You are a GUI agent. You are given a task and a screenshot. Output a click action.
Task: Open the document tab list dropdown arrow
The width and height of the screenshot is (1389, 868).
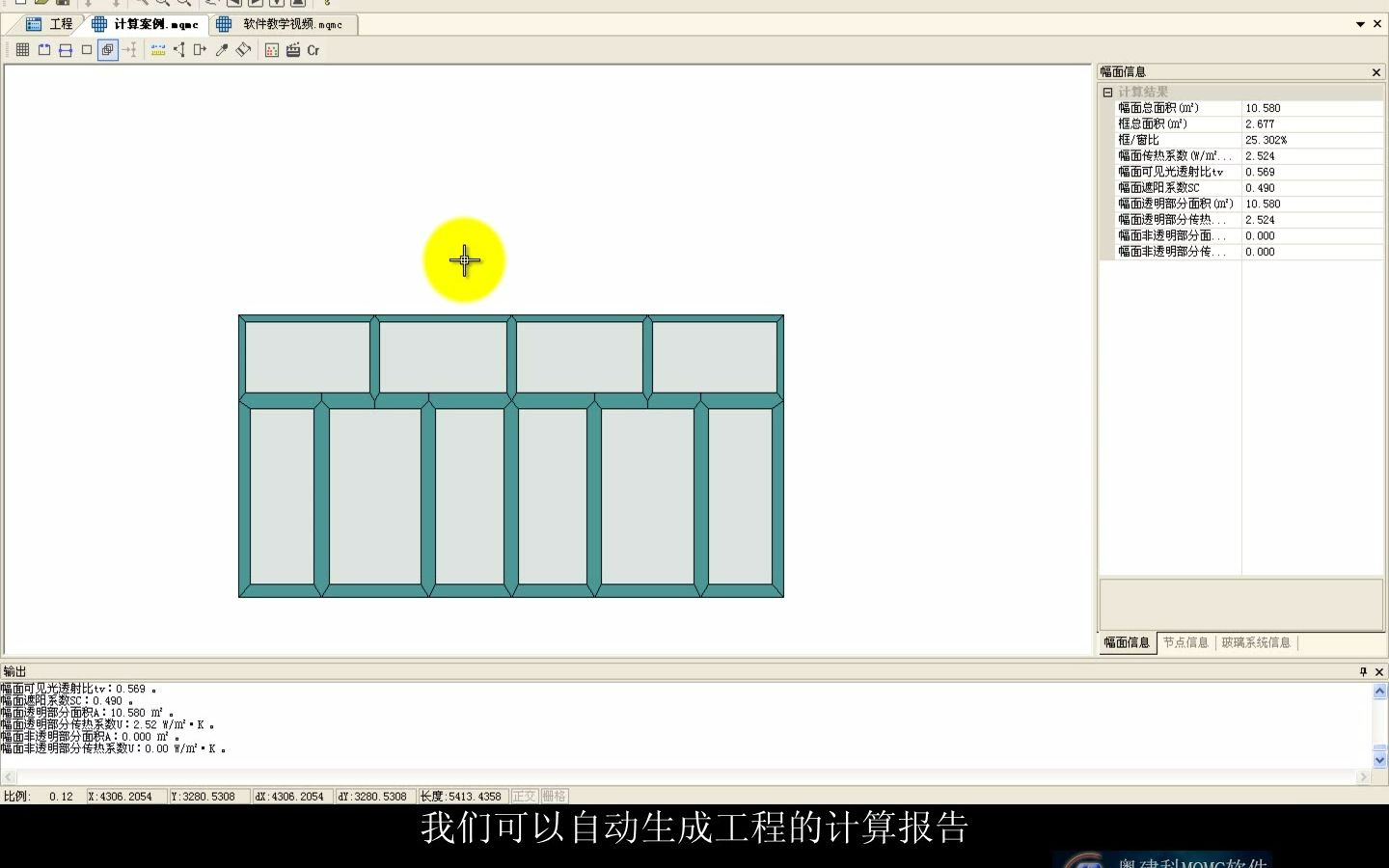1361,24
